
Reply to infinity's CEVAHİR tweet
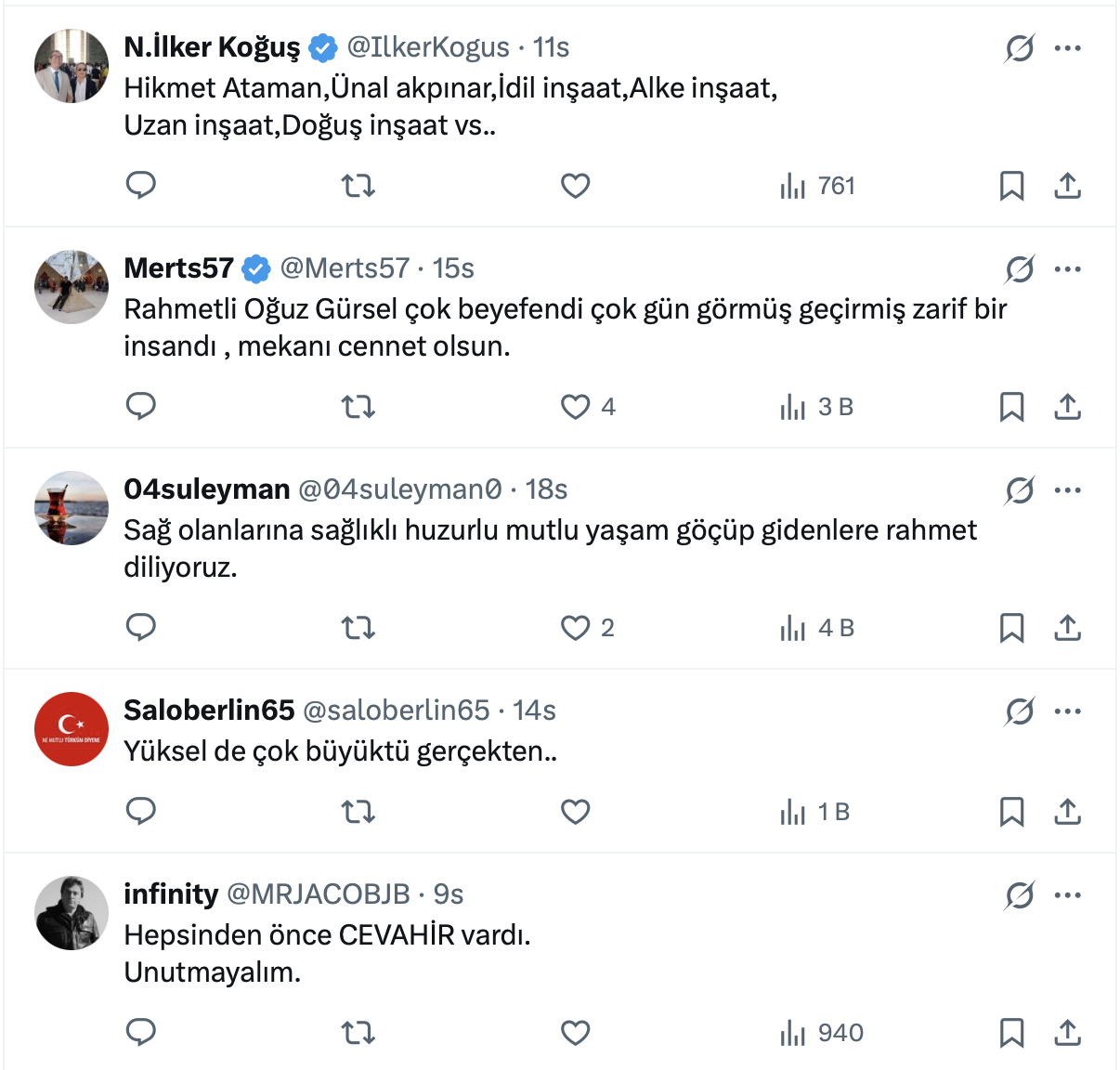click(x=141, y=1033)
